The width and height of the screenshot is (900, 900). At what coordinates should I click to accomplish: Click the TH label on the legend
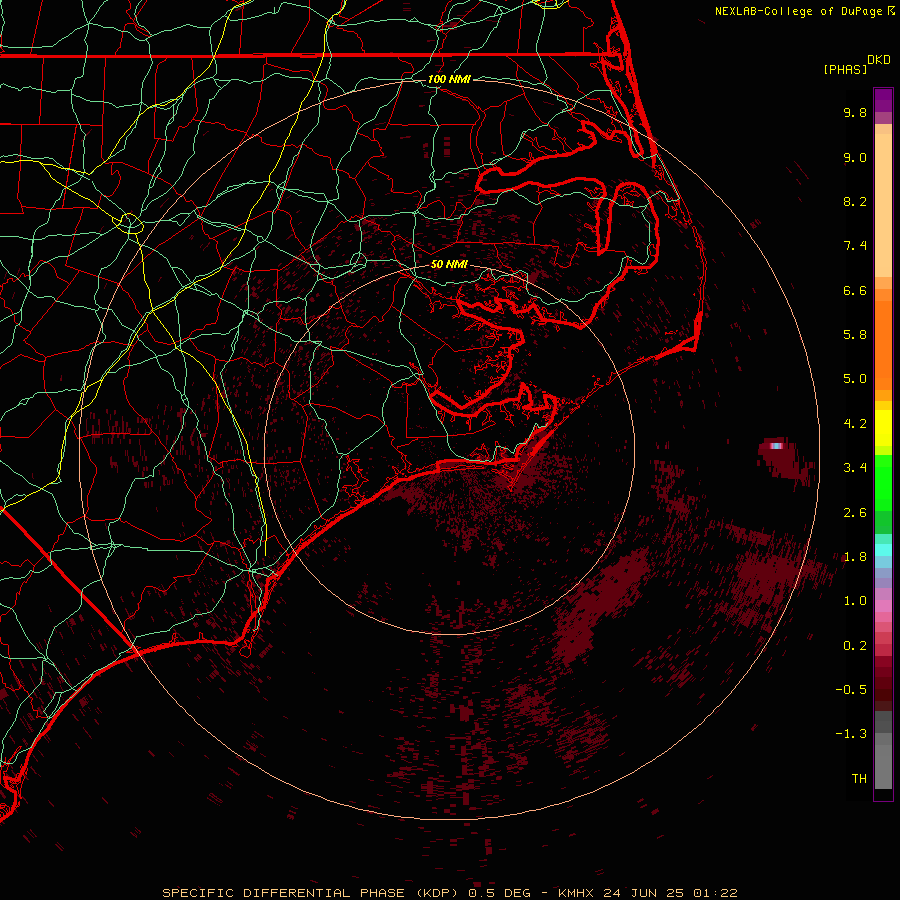coord(859,779)
